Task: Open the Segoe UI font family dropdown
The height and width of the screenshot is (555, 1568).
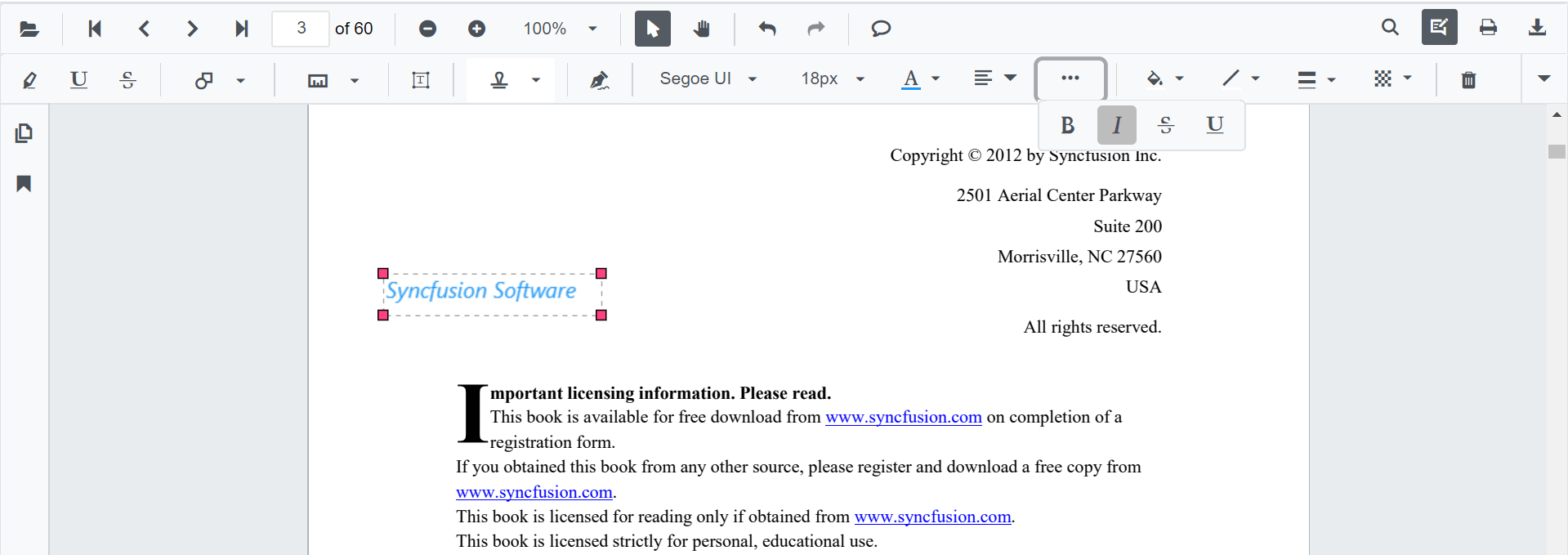Action: pyautogui.click(x=708, y=78)
